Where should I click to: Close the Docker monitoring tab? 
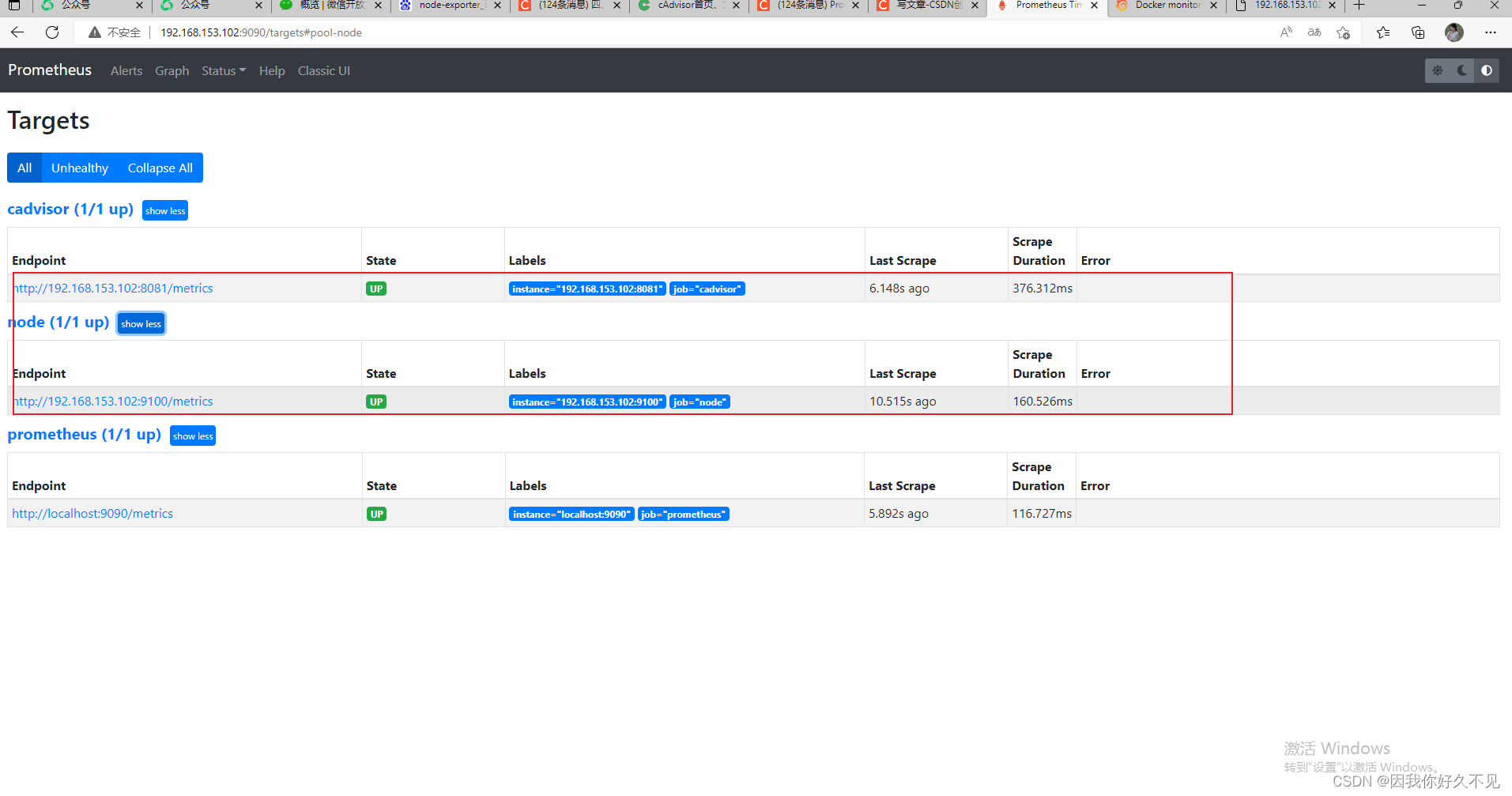(1213, 6)
